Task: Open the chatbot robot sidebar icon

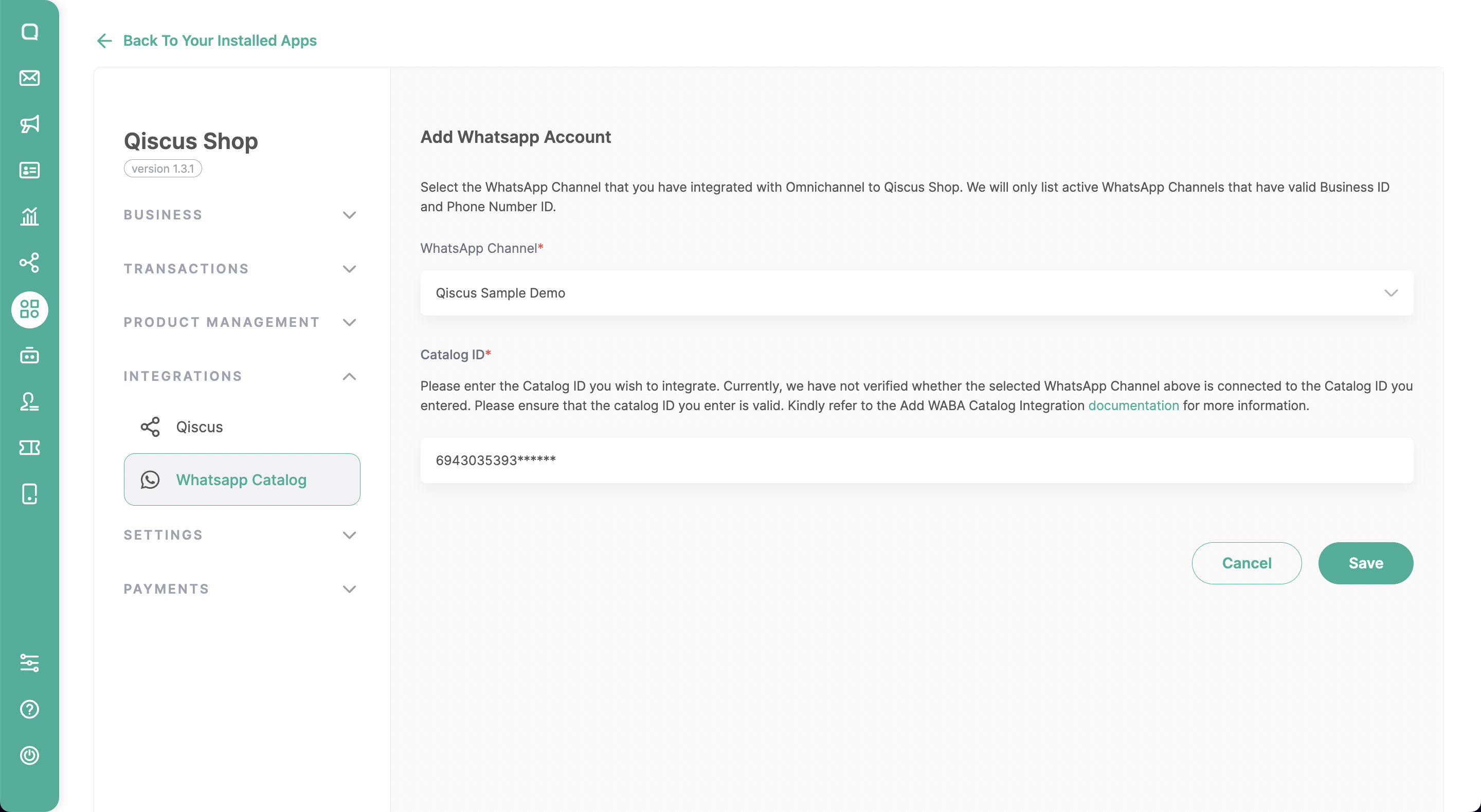Action: click(x=29, y=356)
